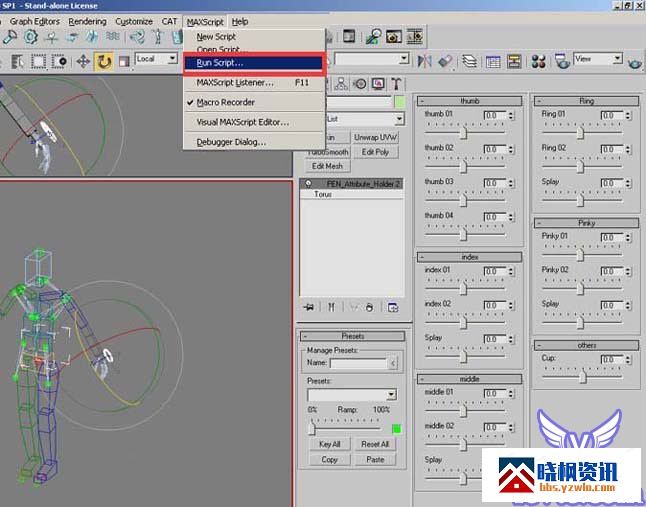
Task: Toggle the Window/Crossing selection icon
Action: click(59, 62)
